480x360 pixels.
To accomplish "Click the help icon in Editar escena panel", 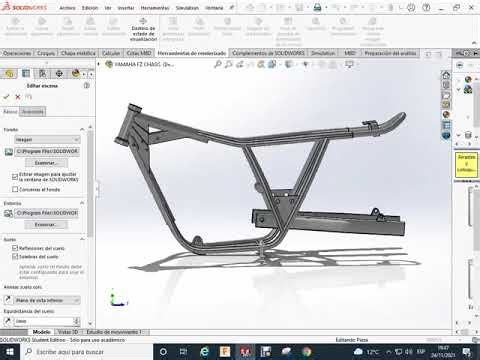I will pos(87,86).
